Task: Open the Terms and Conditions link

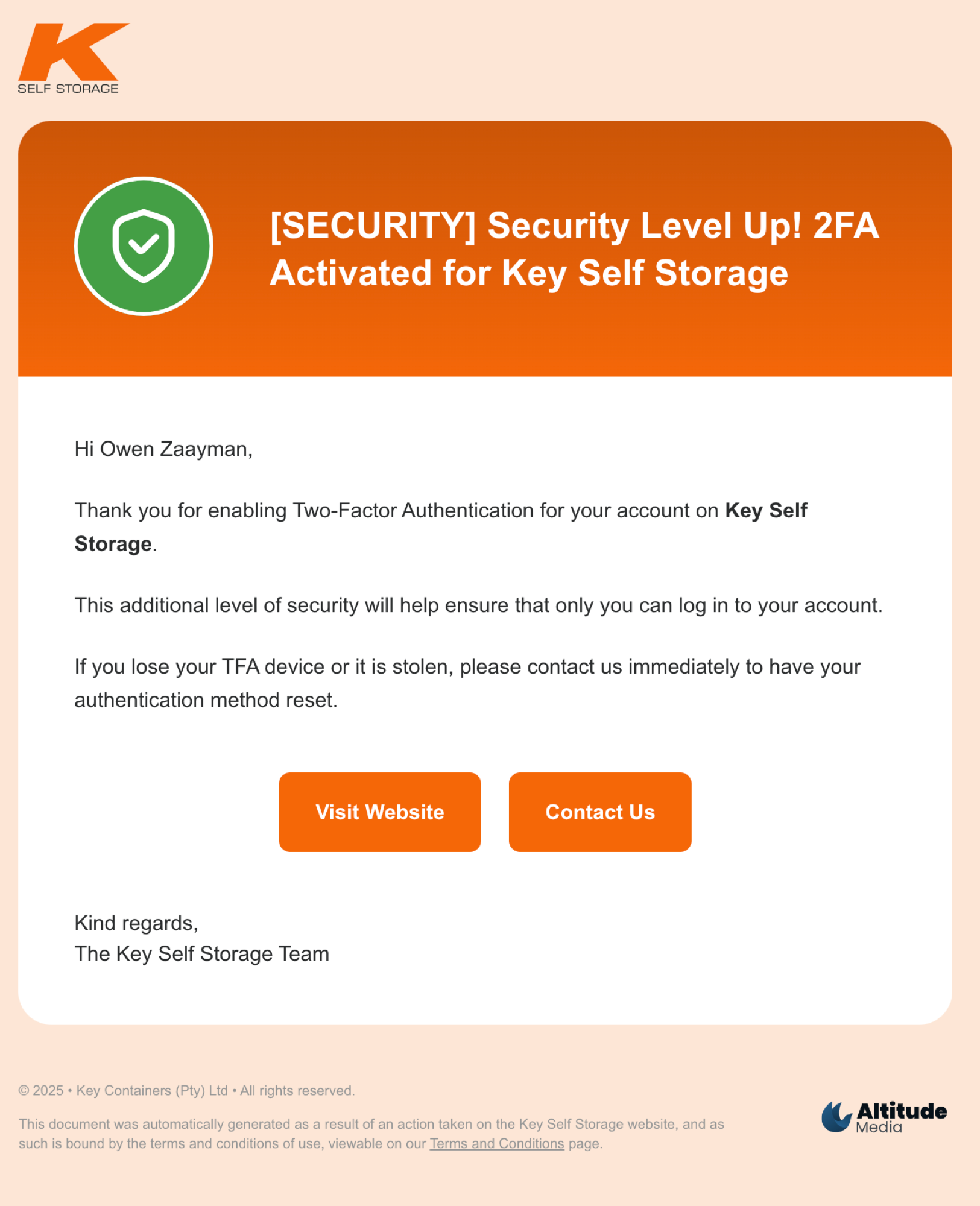Action: click(497, 1143)
